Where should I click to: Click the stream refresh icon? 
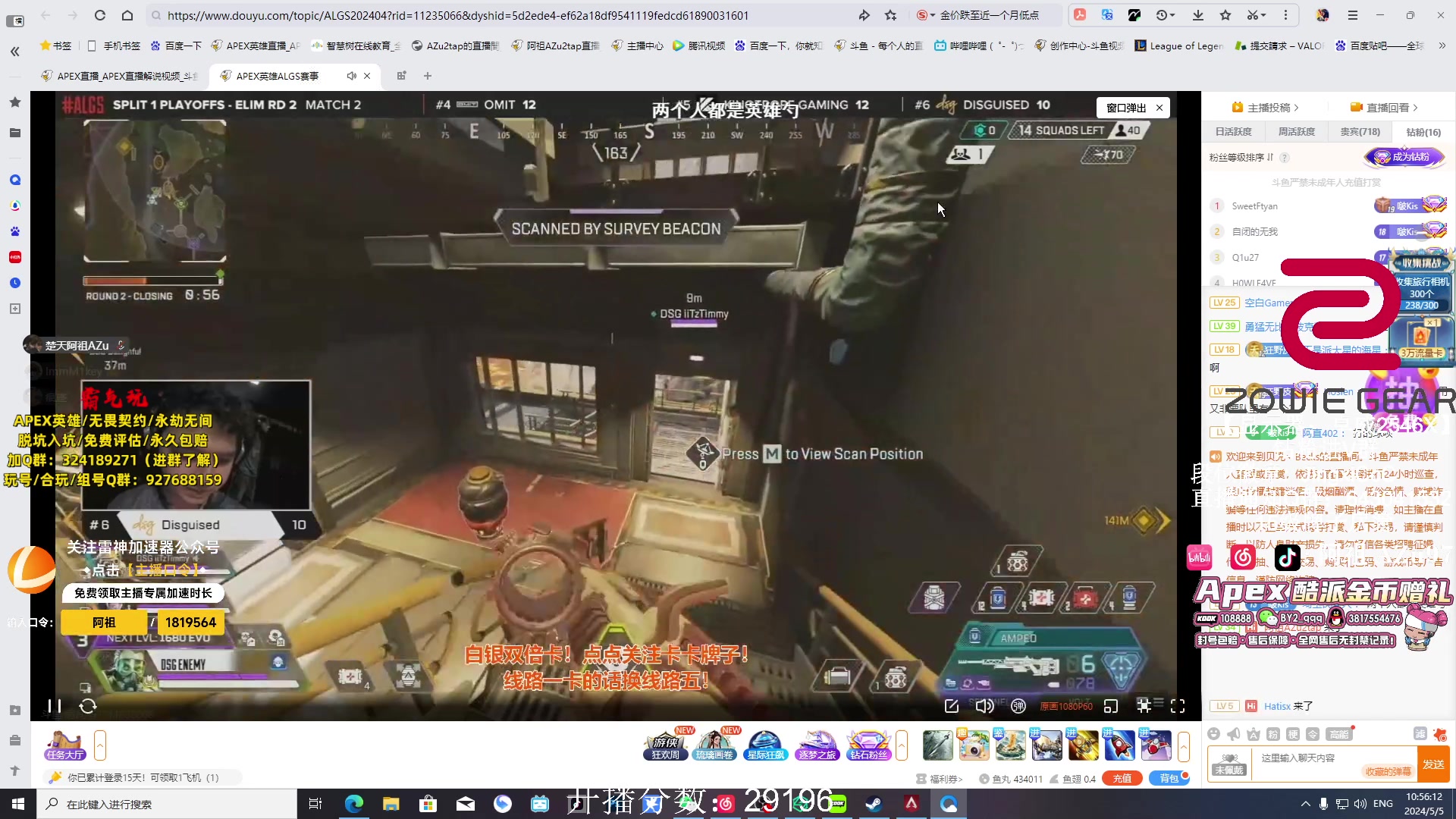88,706
